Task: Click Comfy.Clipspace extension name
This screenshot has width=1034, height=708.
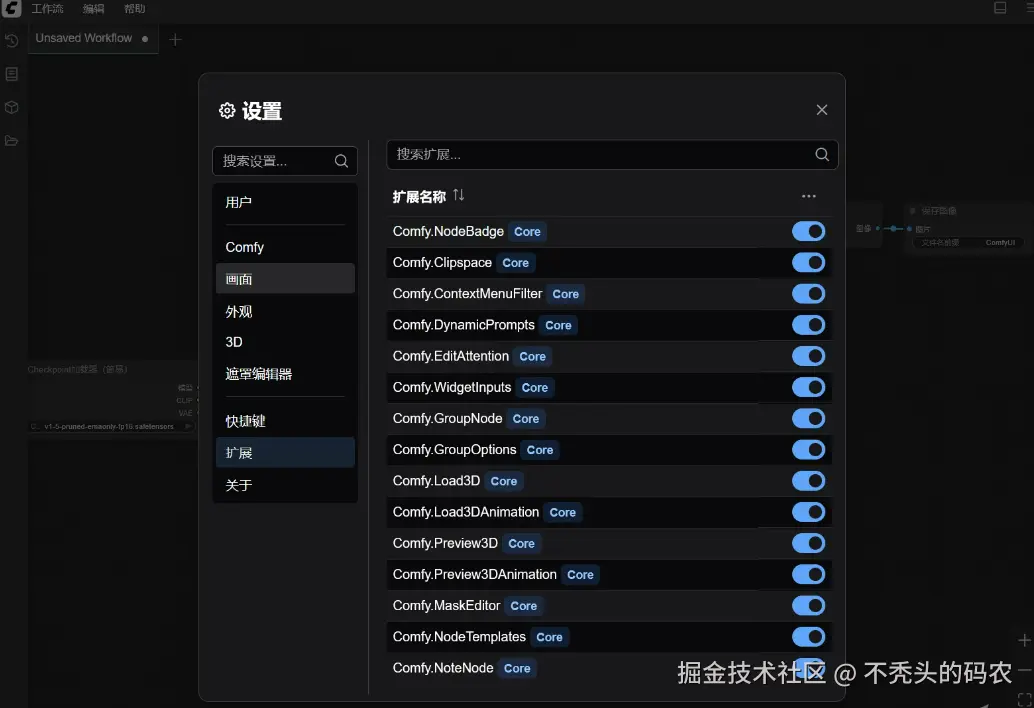Action: pyautogui.click(x=442, y=262)
